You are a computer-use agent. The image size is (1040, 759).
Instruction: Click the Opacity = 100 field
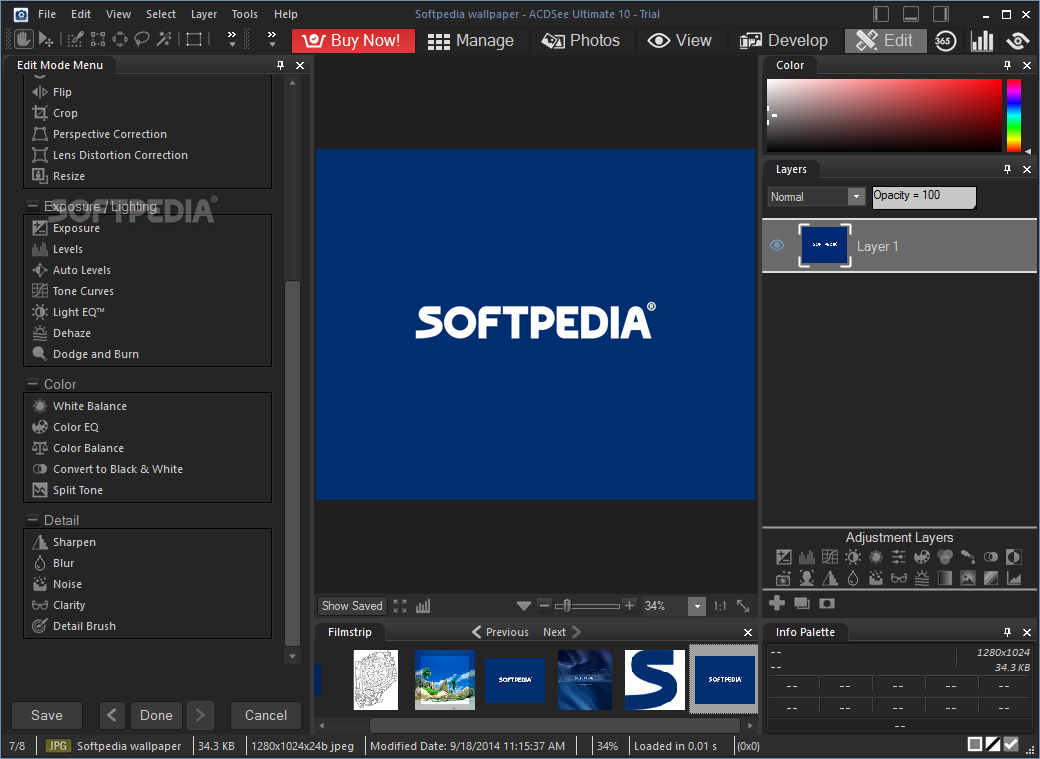[x=923, y=196]
